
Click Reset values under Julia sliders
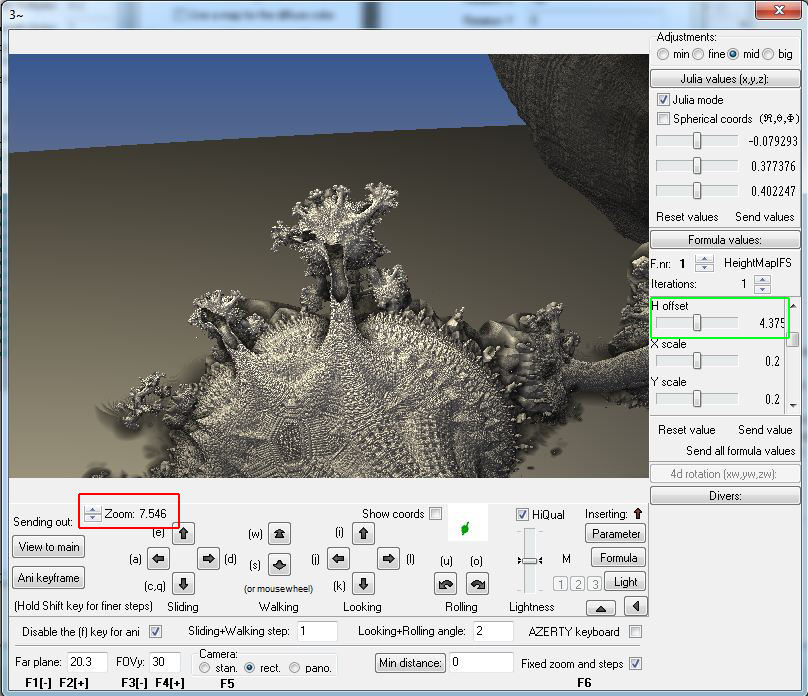pos(687,217)
